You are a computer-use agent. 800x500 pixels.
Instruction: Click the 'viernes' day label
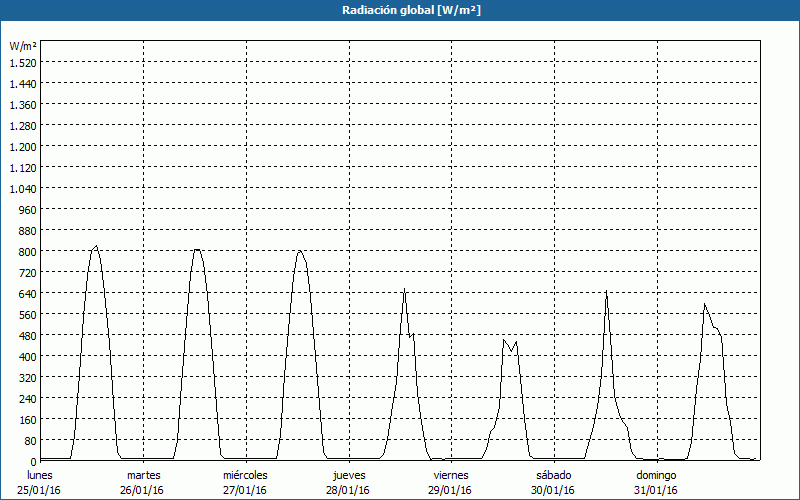pyautogui.click(x=451, y=475)
